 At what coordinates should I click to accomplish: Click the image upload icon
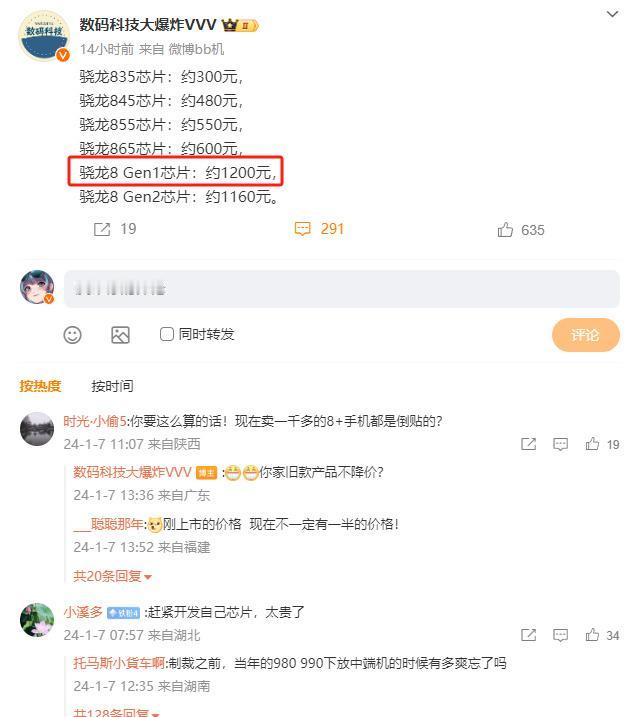tap(120, 335)
